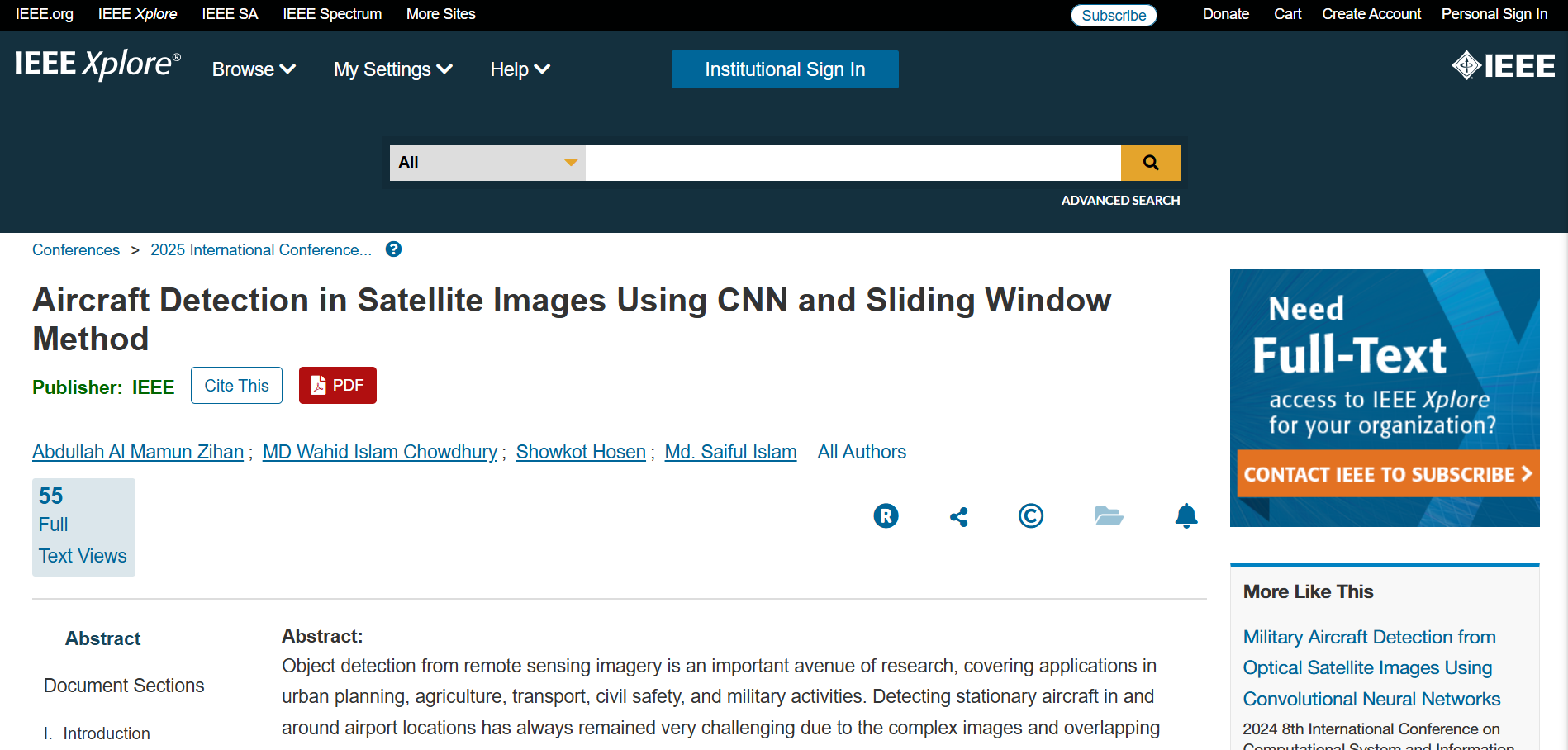Expand the Help menu
Image resolution: width=1568 pixels, height=750 pixels.
pos(520,69)
